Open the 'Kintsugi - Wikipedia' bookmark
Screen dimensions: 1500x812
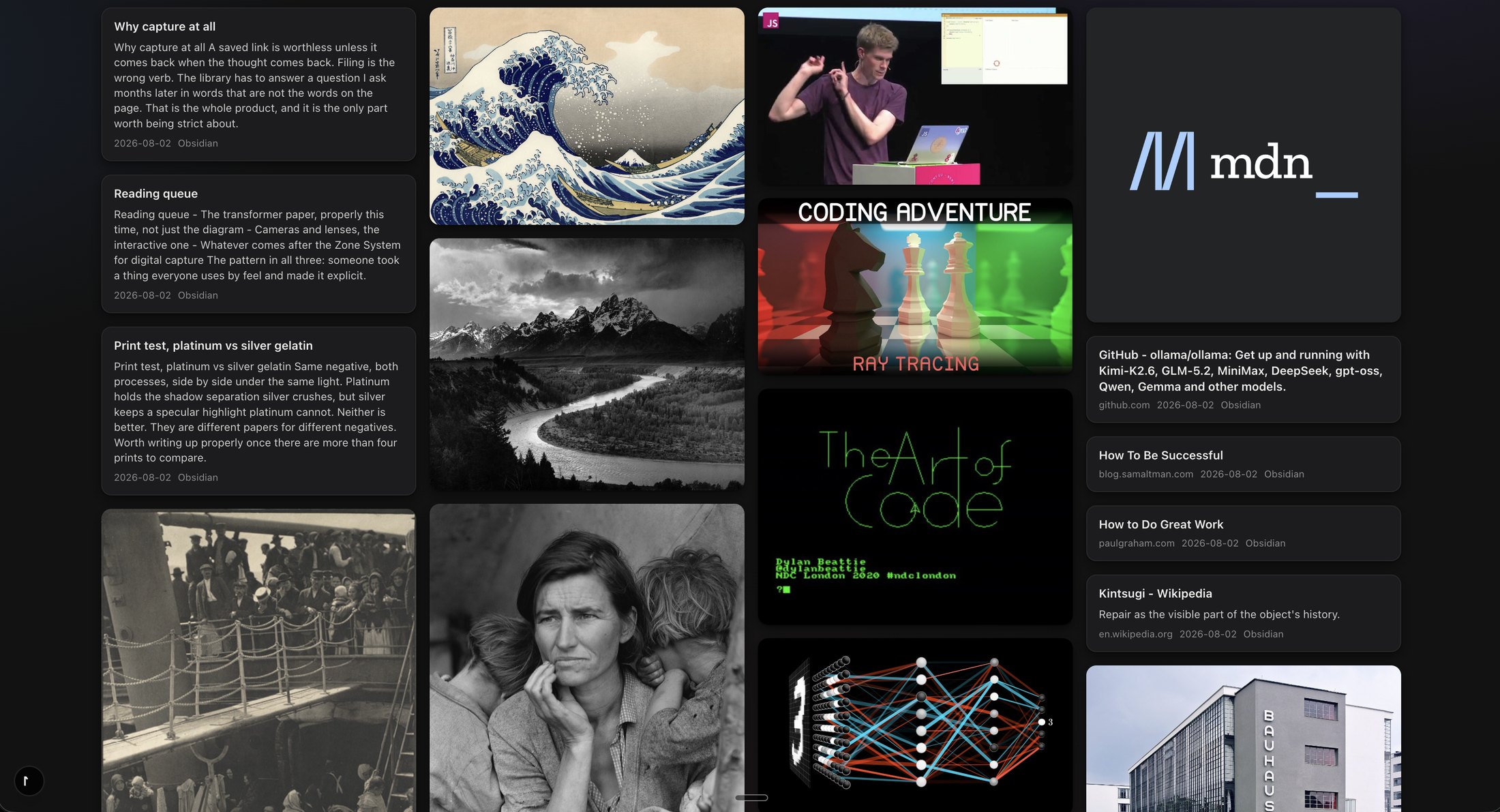[x=1244, y=613]
